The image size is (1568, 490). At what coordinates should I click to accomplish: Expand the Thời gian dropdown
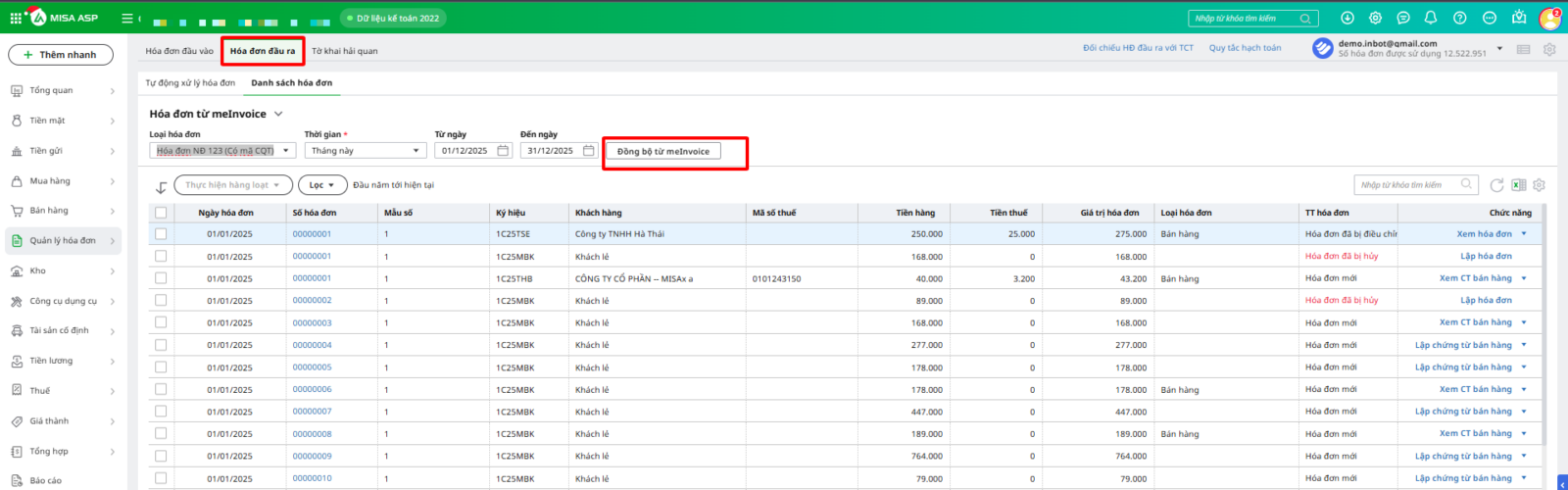pos(365,151)
